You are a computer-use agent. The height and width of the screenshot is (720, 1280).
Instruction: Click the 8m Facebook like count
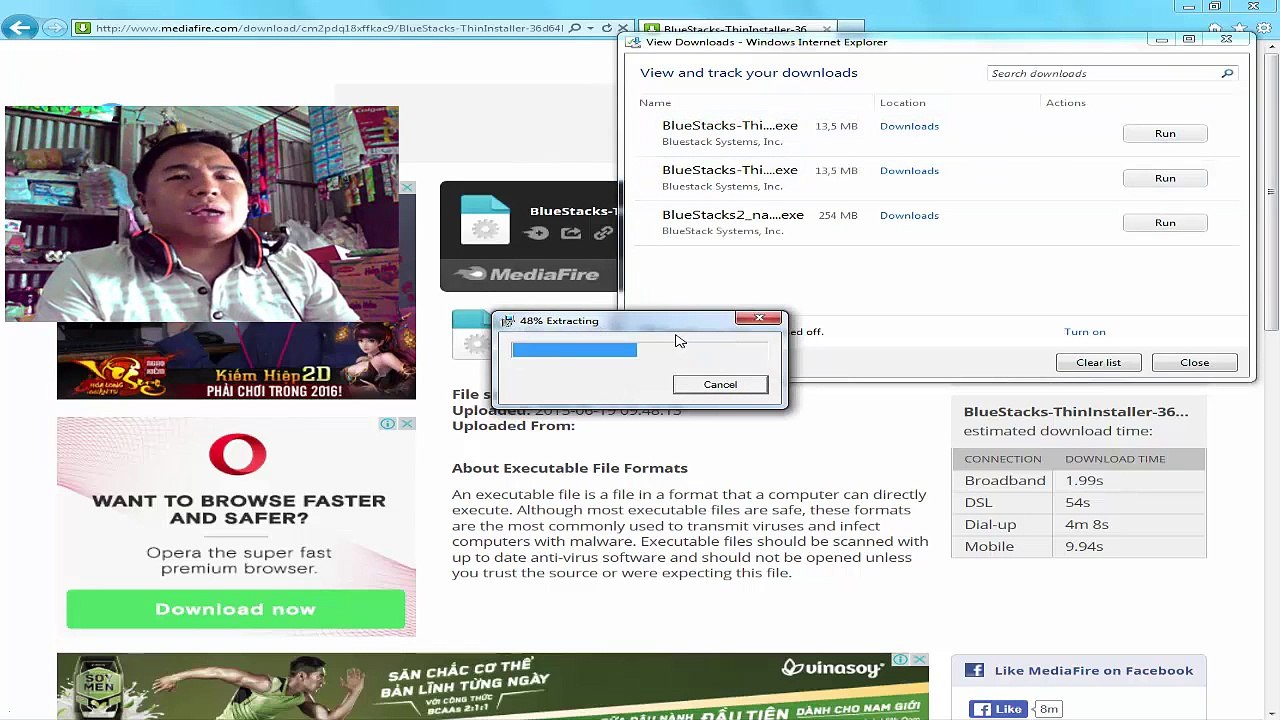click(x=1048, y=709)
